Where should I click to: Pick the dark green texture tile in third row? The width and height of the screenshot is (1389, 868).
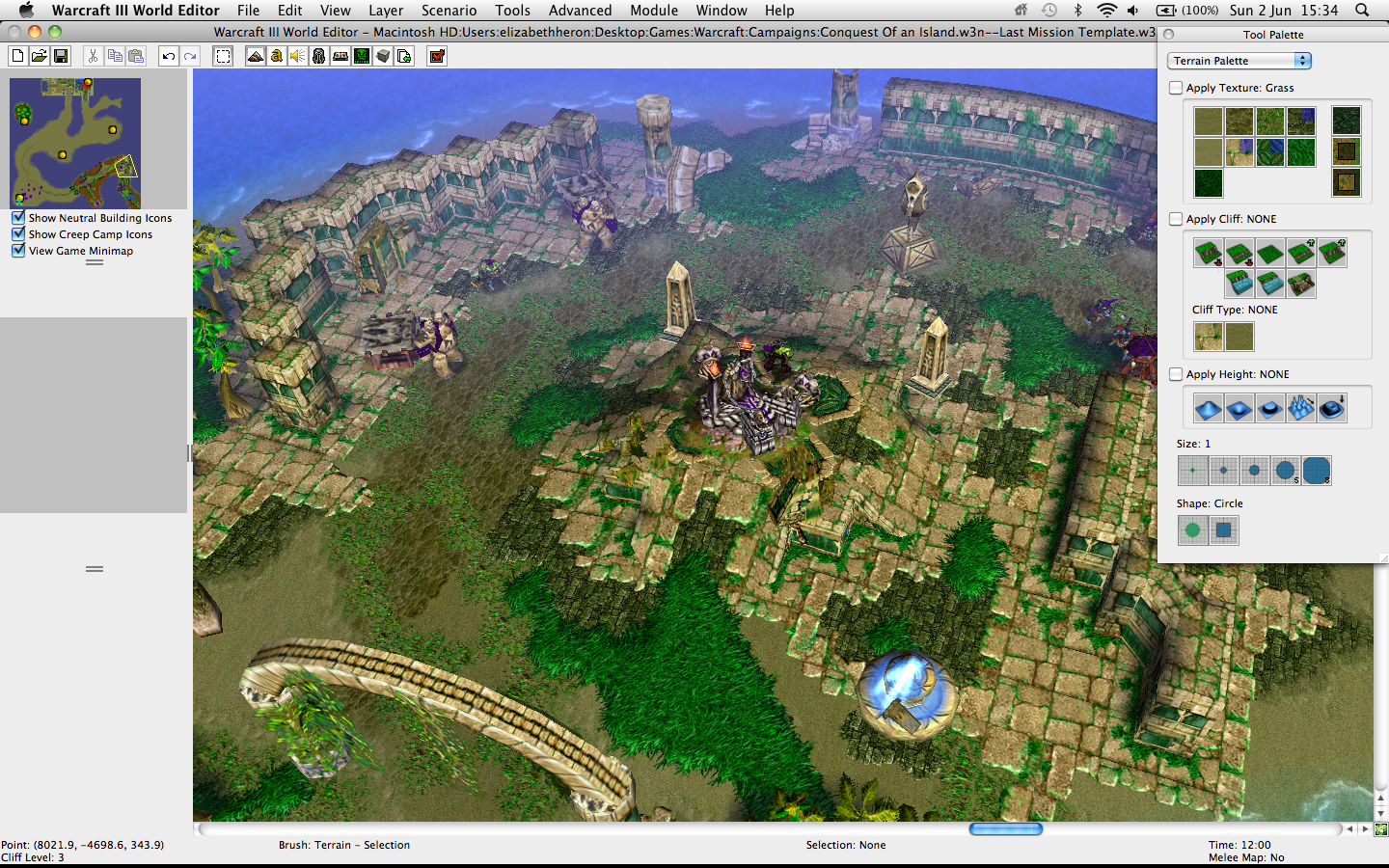tap(1209, 182)
